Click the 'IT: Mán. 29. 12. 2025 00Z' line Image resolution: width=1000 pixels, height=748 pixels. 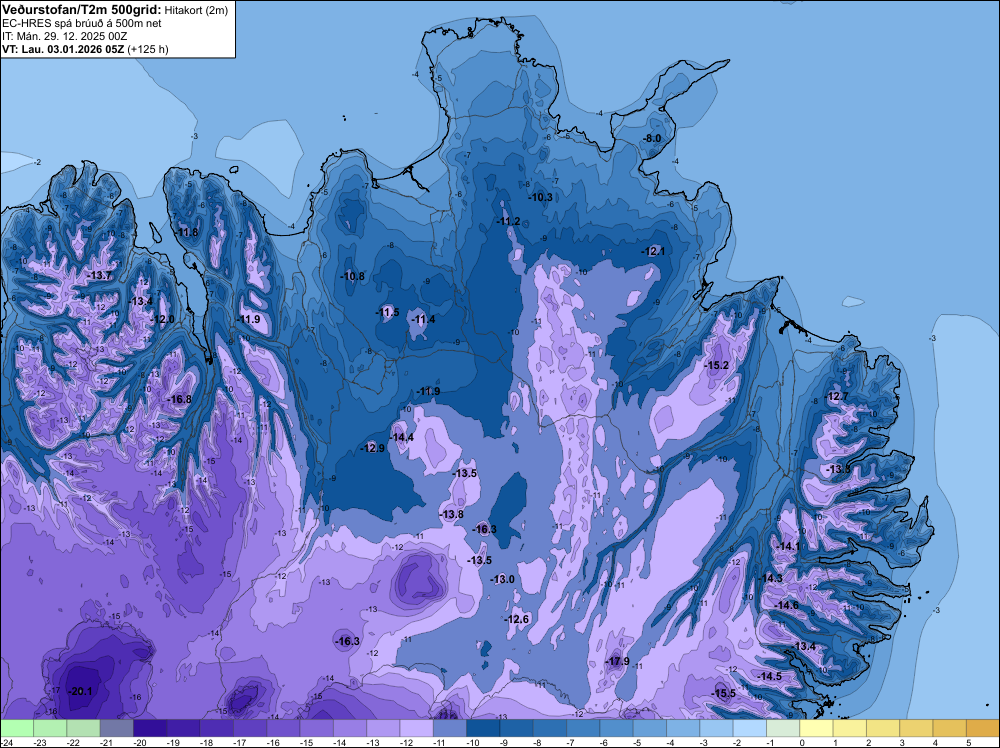[x=64, y=36]
